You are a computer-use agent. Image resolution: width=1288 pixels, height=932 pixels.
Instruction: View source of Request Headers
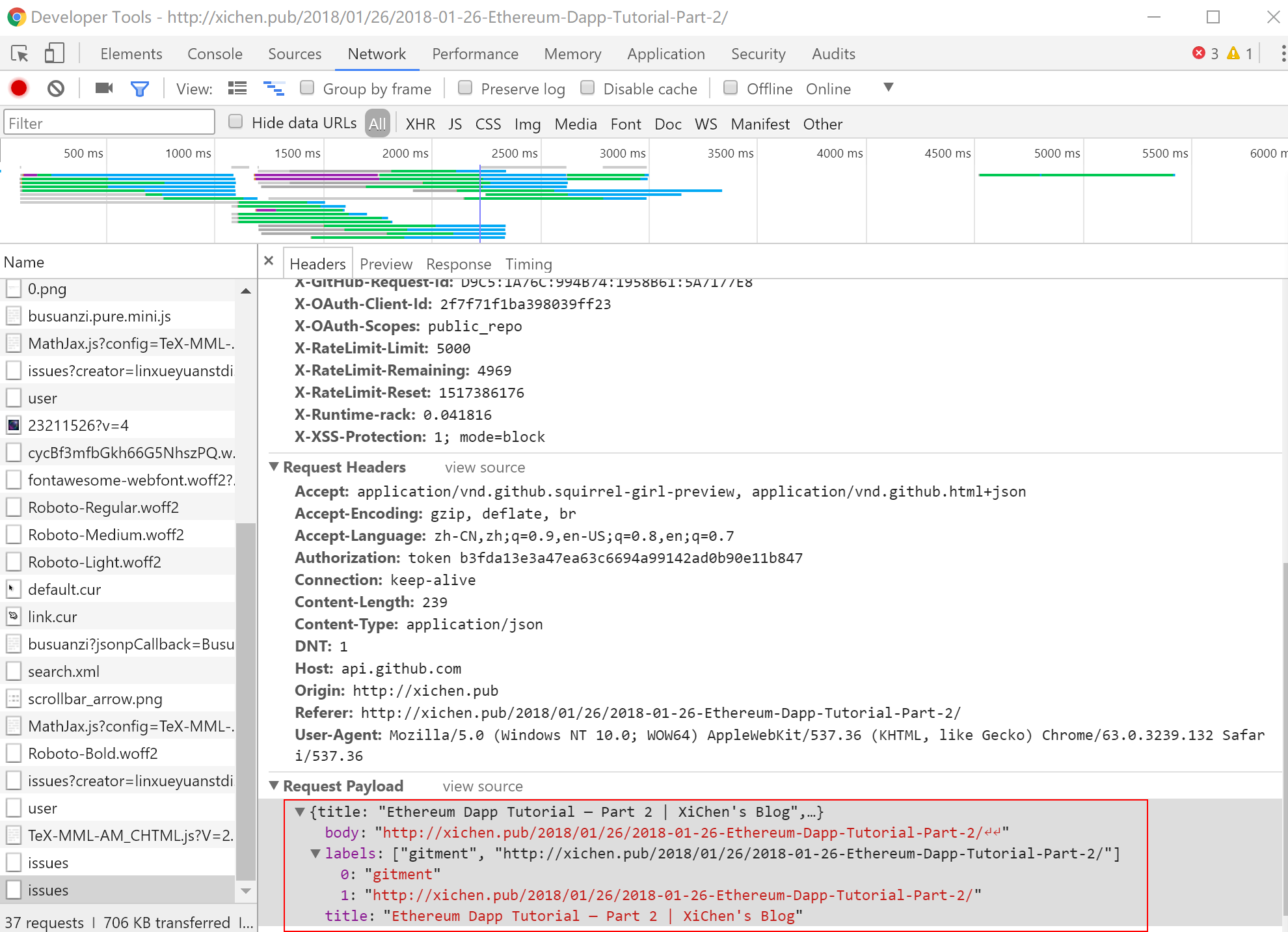pos(485,467)
